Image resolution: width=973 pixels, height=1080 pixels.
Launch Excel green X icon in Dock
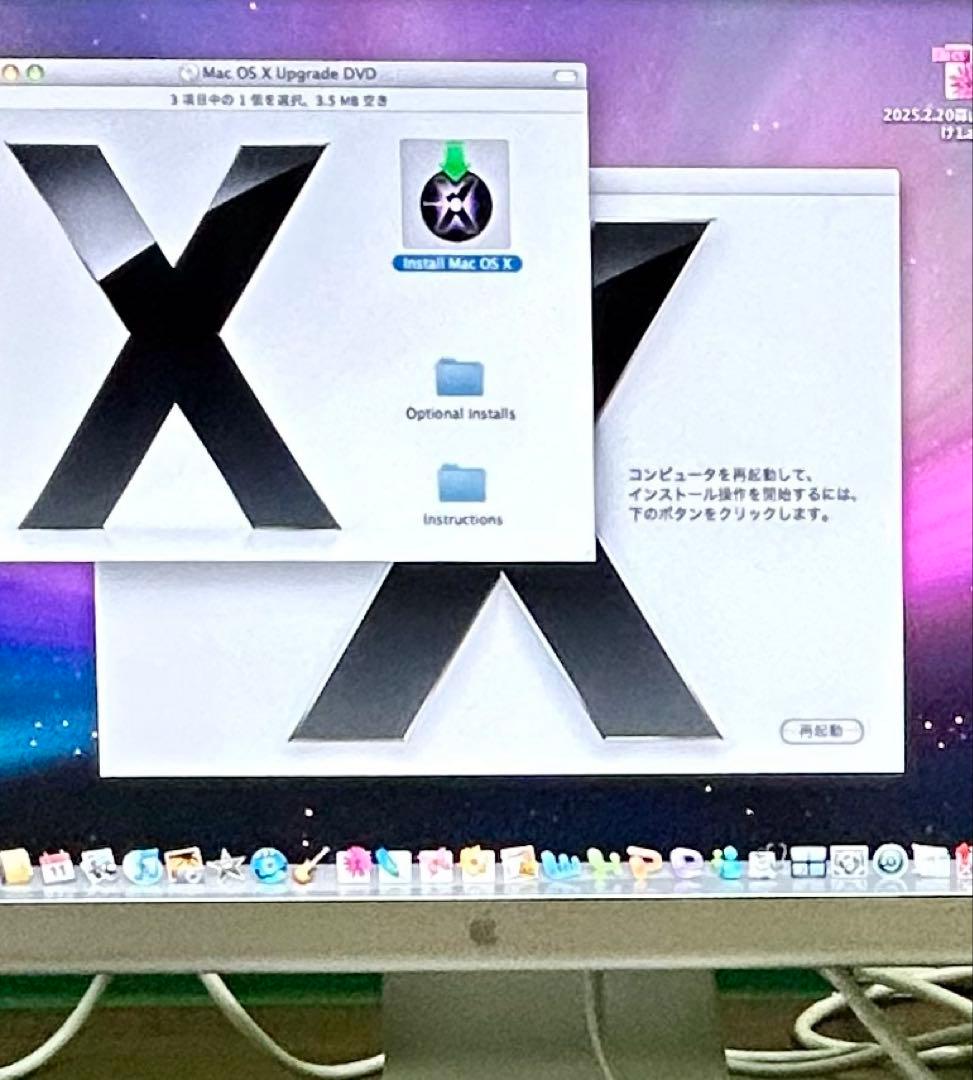[x=603, y=864]
